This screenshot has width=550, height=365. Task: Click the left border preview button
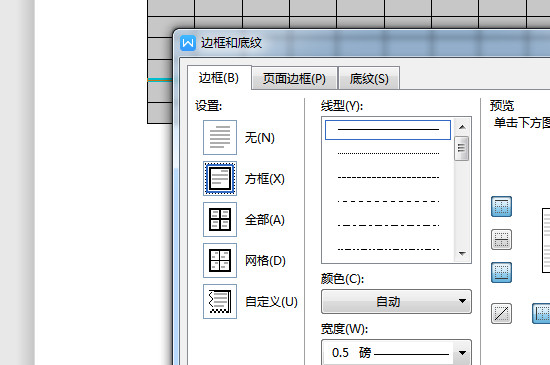[541, 313]
